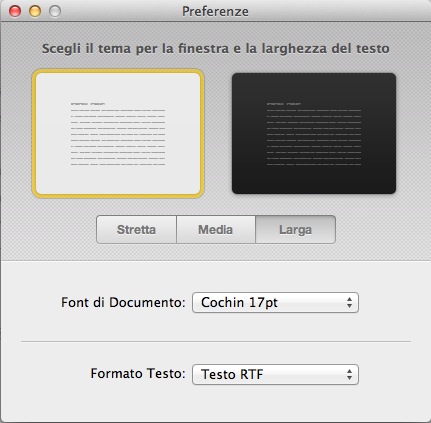Choose Larga text width
The height and width of the screenshot is (423, 431).
tap(295, 230)
